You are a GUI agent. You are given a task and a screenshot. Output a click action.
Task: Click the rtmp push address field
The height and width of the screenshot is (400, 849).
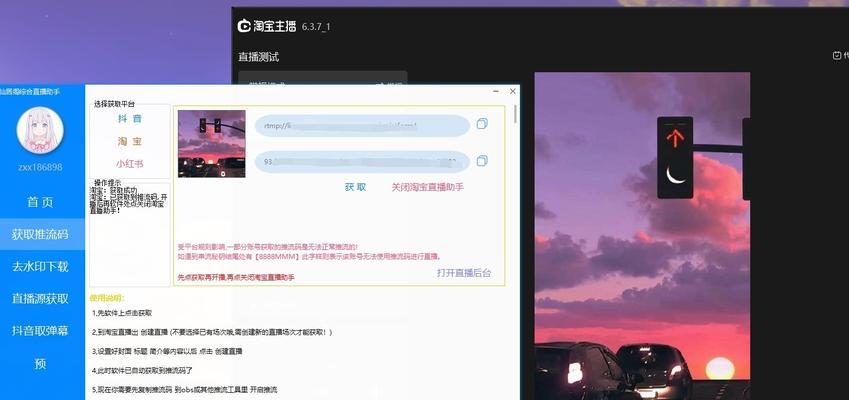coord(362,126)
